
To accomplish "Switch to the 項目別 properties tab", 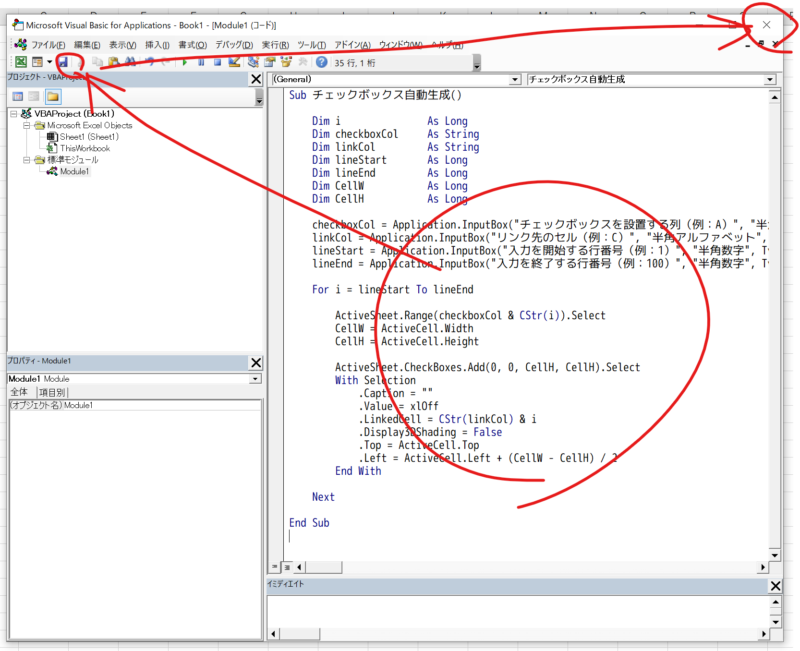I will (x=52, y=393).
